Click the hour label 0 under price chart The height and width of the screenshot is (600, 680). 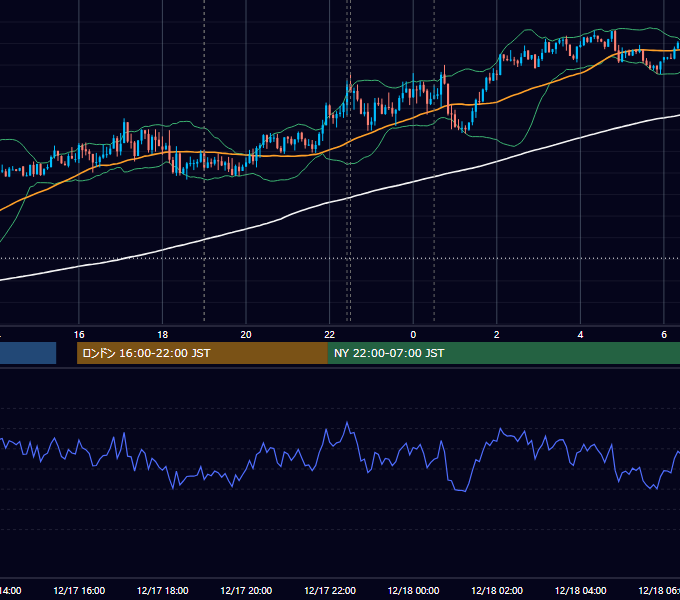click(413, 335)
